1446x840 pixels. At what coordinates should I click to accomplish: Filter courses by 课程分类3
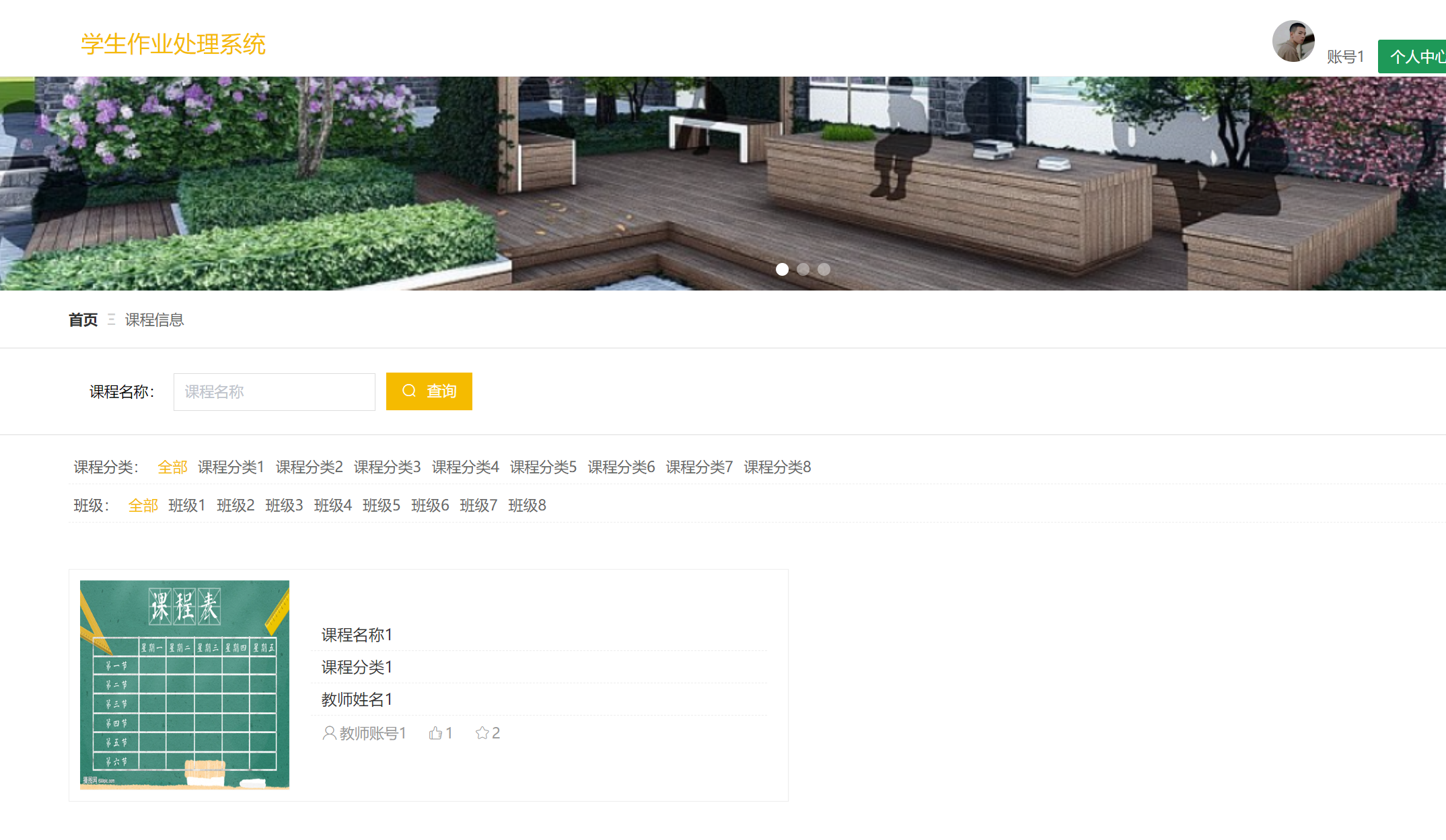click(387, 467)
